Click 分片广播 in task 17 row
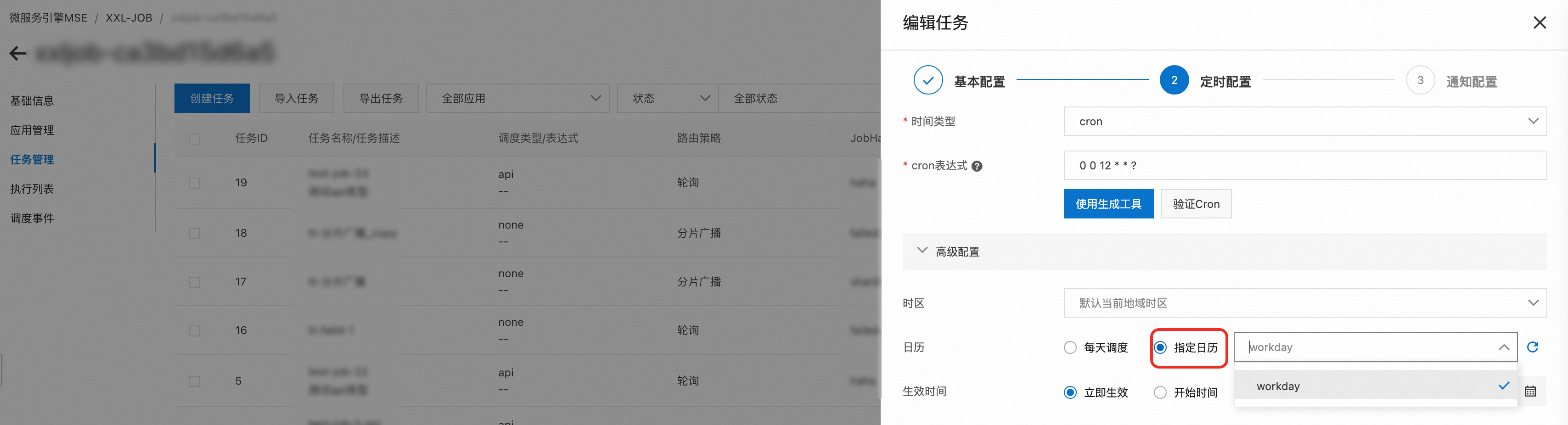This screenshot has width=1568, height=425. tap(699, 282)
